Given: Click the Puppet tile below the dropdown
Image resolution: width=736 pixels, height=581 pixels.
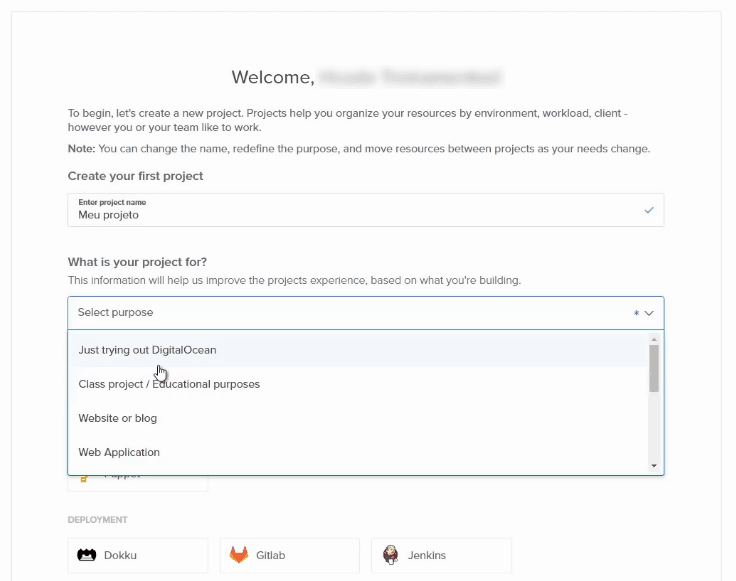Looking at the screenshot, I should (138, 483).
